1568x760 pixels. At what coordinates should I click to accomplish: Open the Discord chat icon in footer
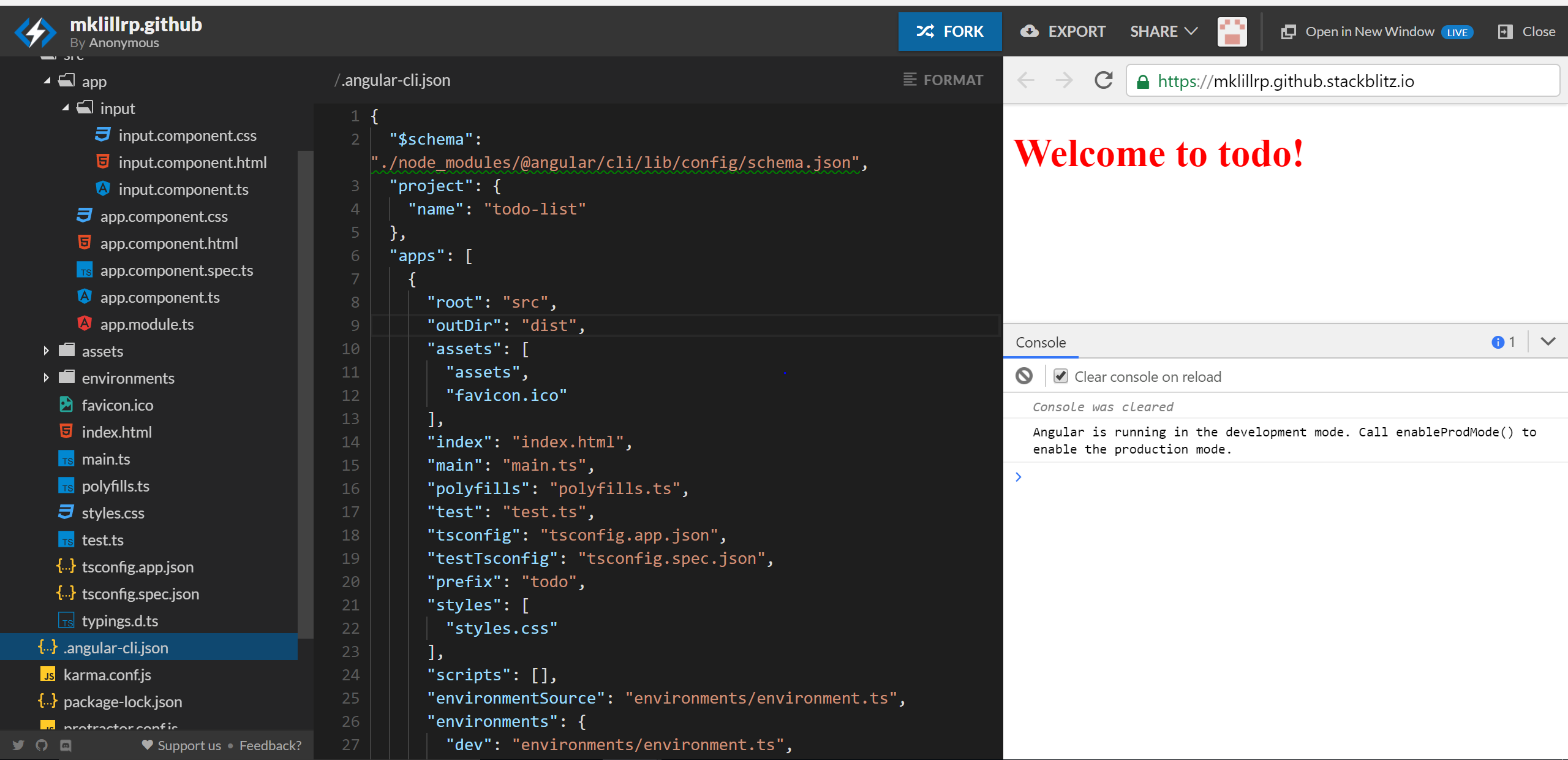66,745
